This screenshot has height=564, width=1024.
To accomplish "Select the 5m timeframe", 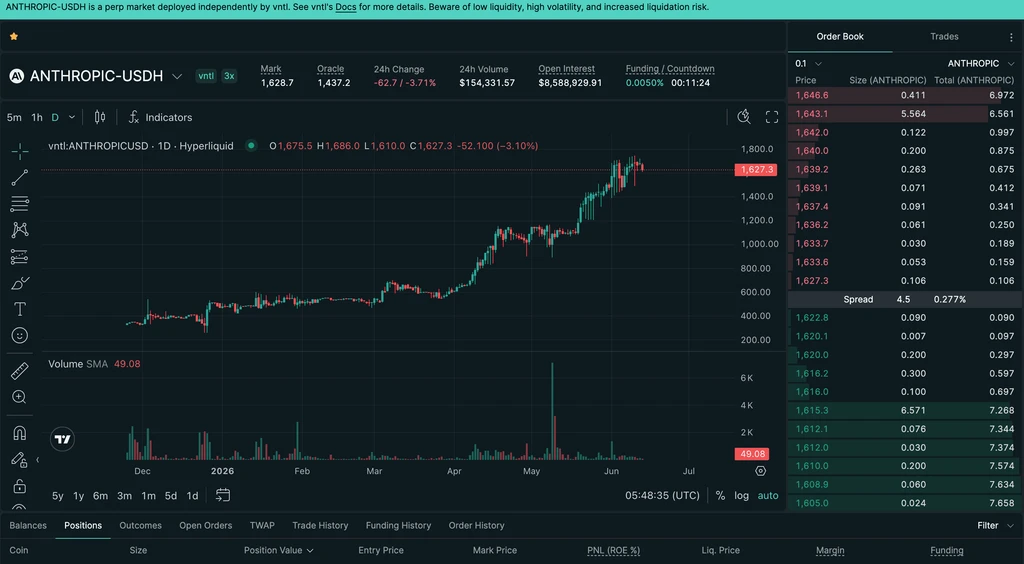I will click(14, 118).
